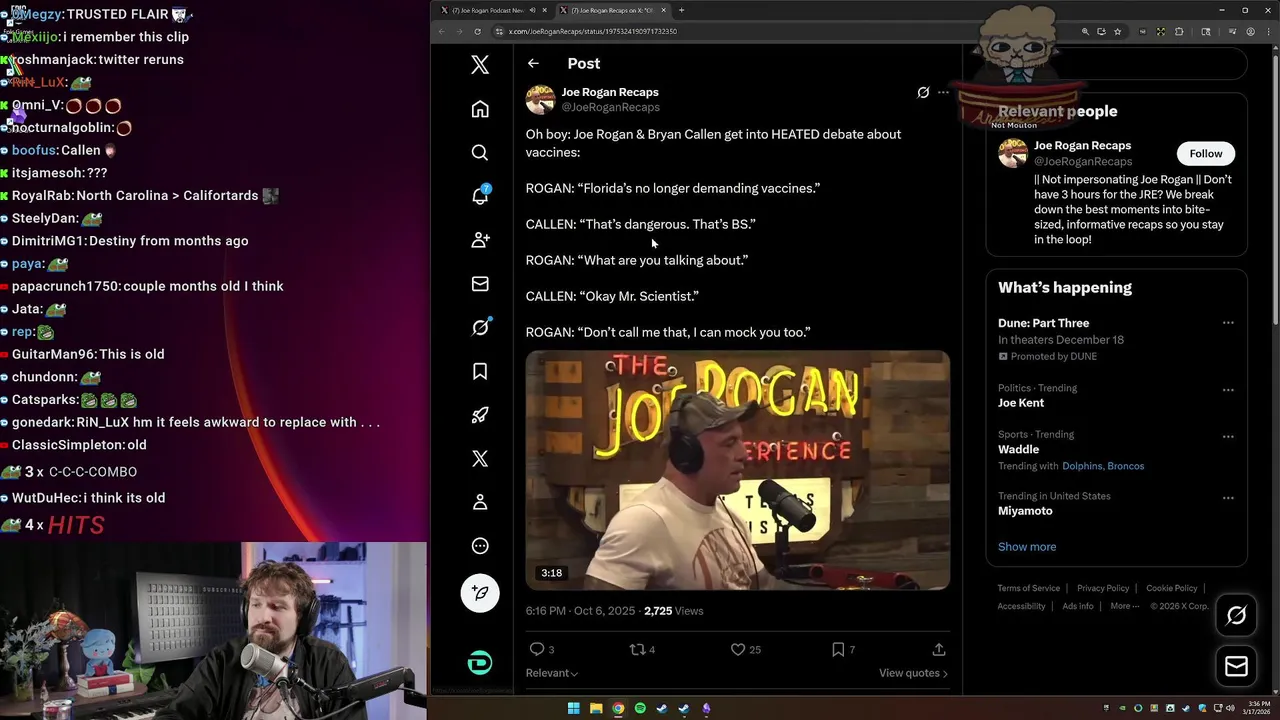Screen dimensions: 1280x720
Task: Open the browser extensions puzzle icon
Action: (x=1179, y=32)
